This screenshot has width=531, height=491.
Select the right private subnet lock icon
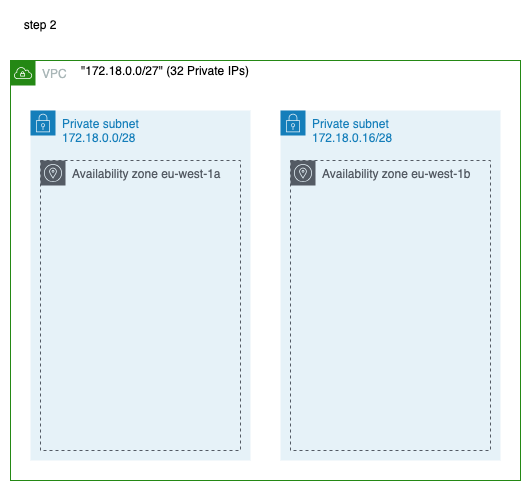point(293,123)
